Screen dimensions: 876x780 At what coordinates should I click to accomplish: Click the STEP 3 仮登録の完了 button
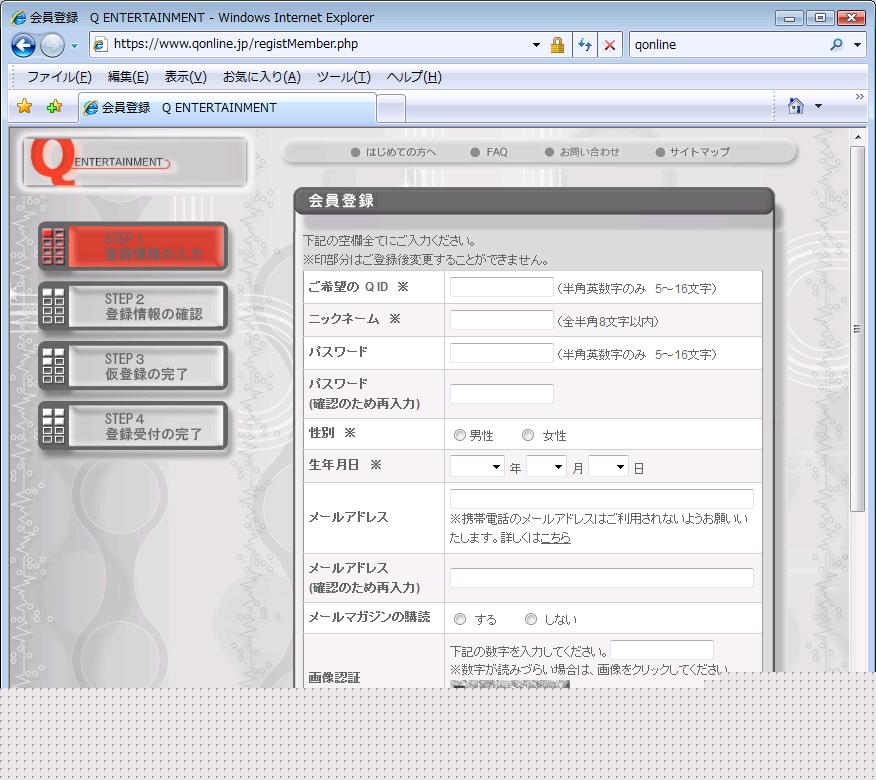tap(133, 366)
